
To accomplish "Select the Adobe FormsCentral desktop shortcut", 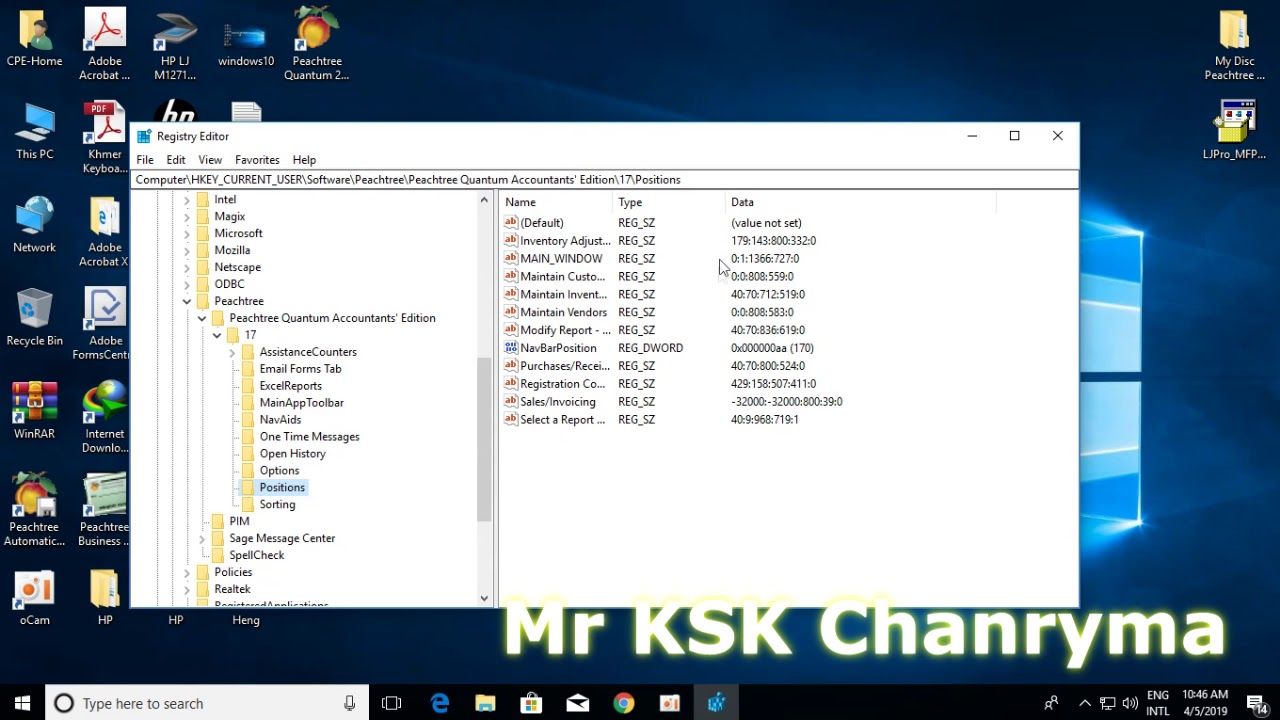I will 105,324.
